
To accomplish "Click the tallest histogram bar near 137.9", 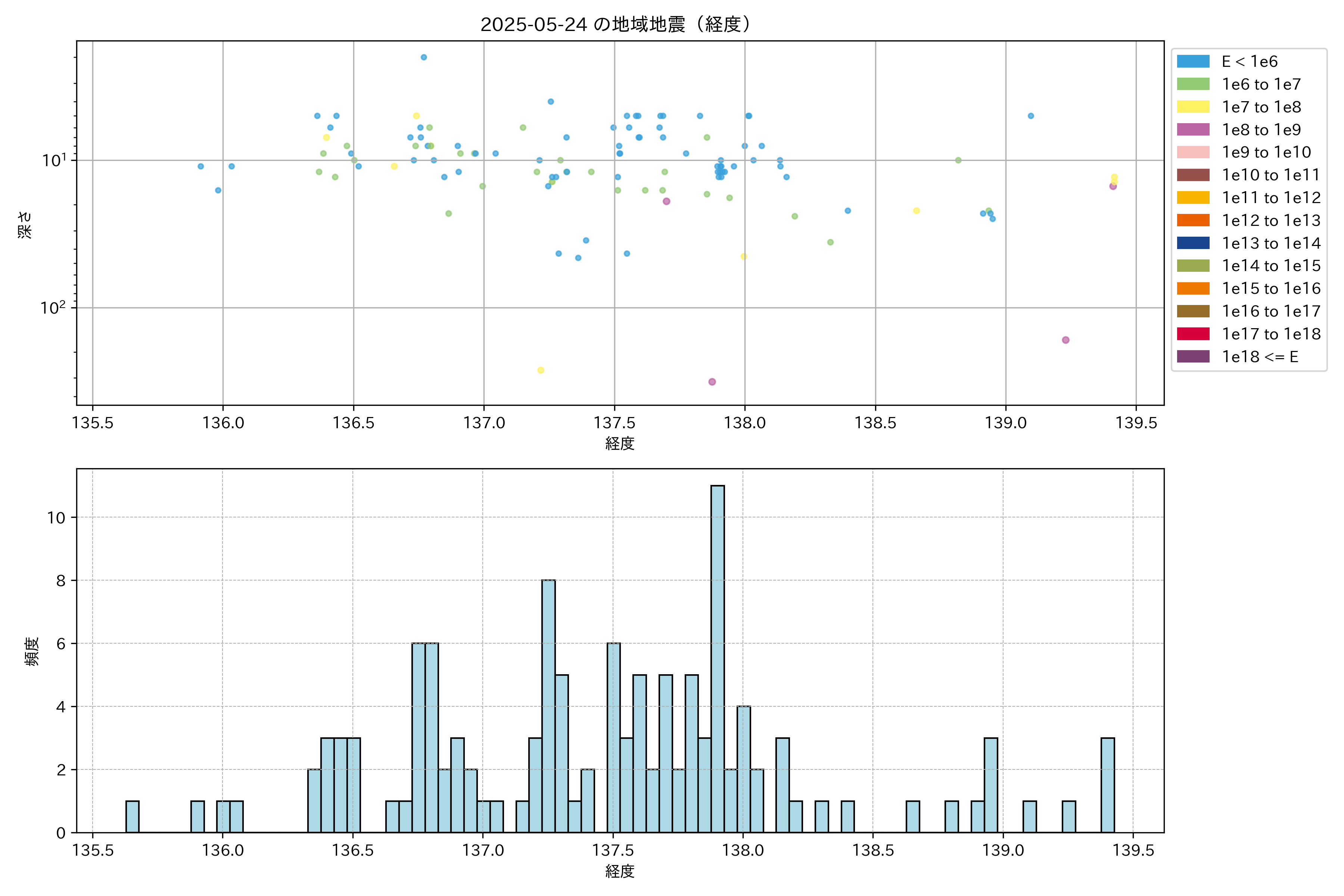I will point(718,657).
